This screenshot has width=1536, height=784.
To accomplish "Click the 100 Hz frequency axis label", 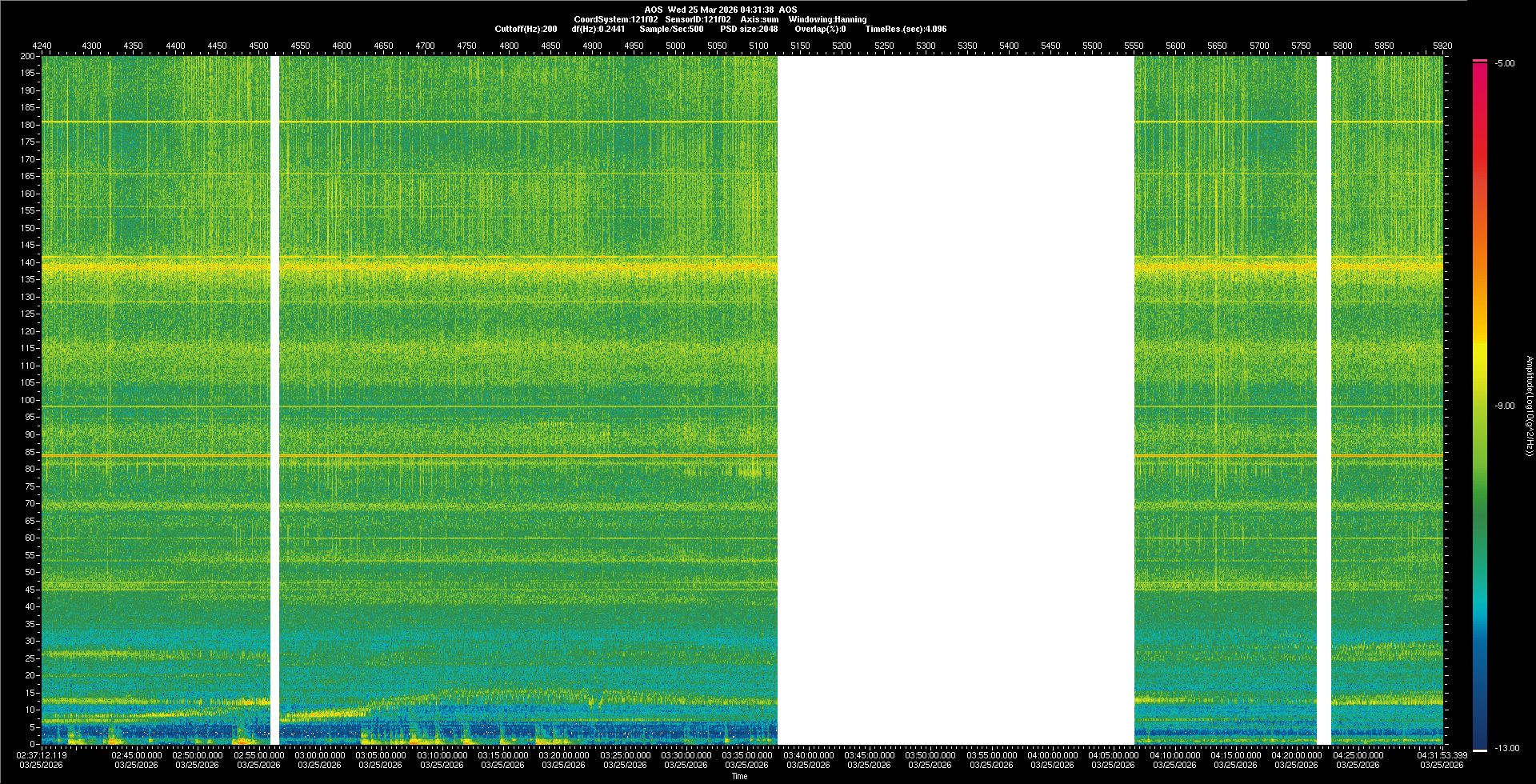I will [27, 400].
